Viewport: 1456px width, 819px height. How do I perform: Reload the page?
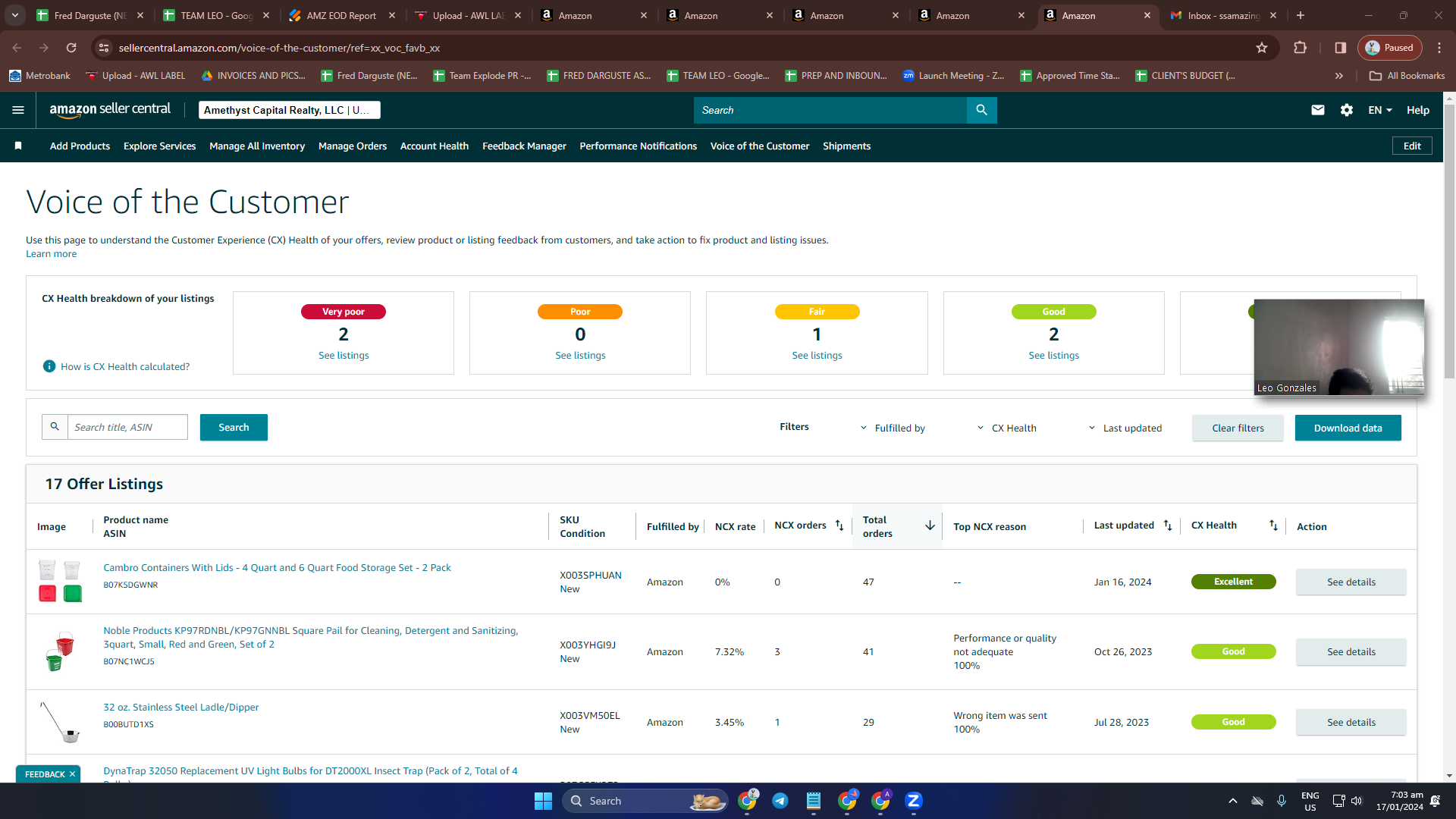71,48
